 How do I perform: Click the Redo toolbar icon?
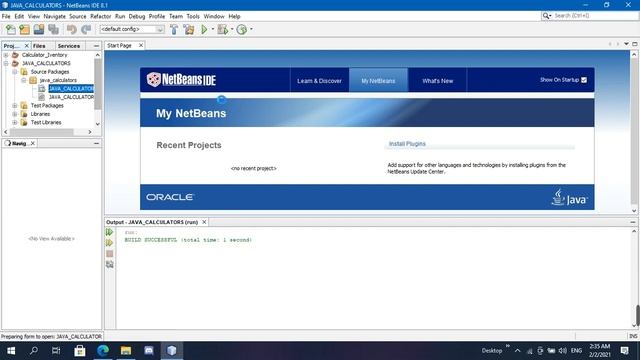point(86,29)
